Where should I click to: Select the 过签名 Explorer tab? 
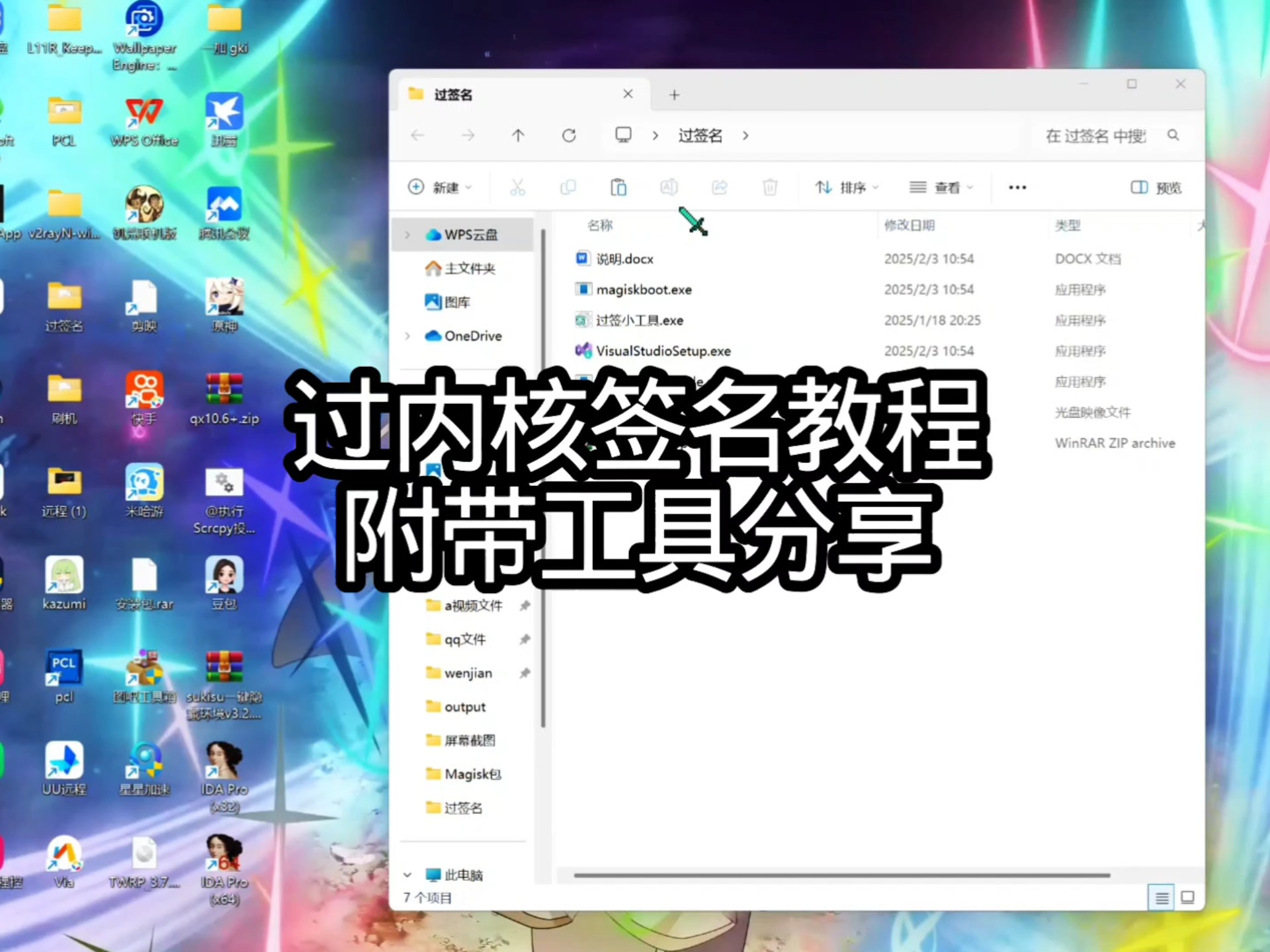point(523,95)
